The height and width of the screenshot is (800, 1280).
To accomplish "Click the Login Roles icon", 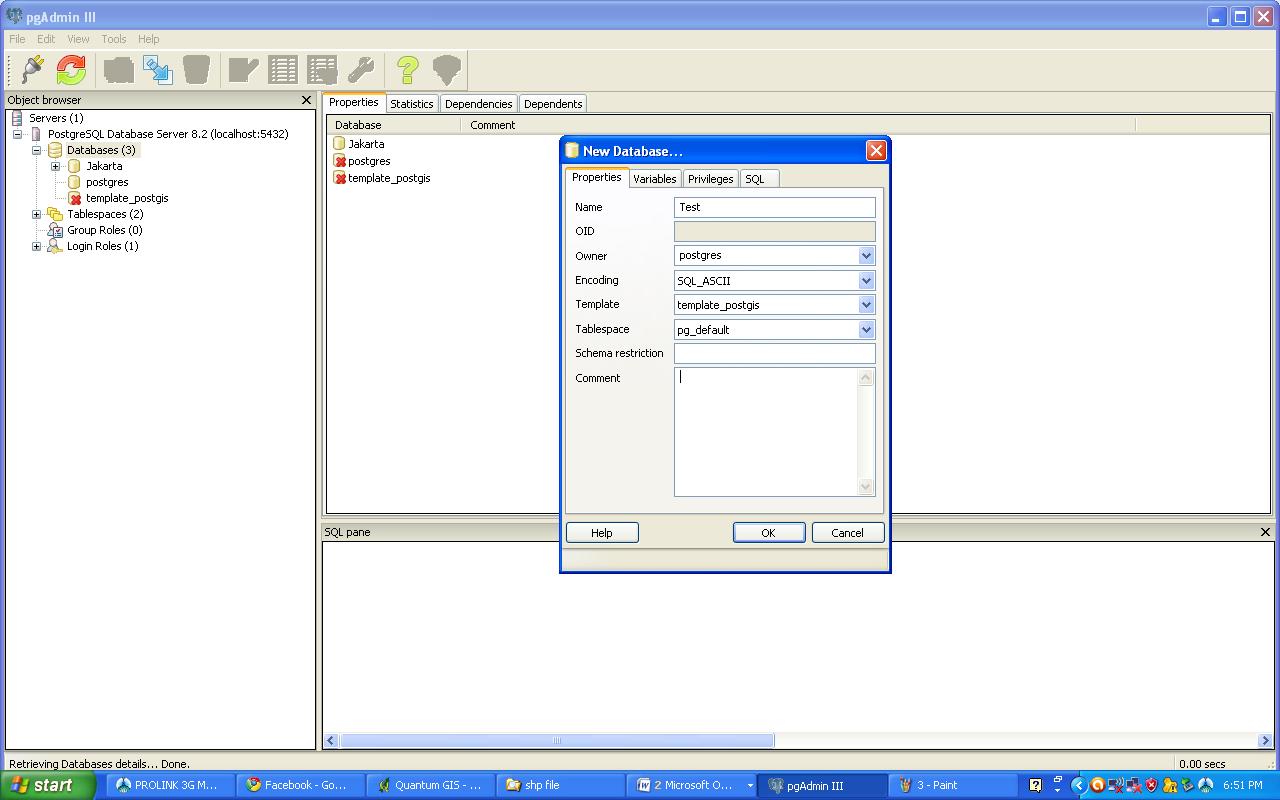I will coord(56,246).
